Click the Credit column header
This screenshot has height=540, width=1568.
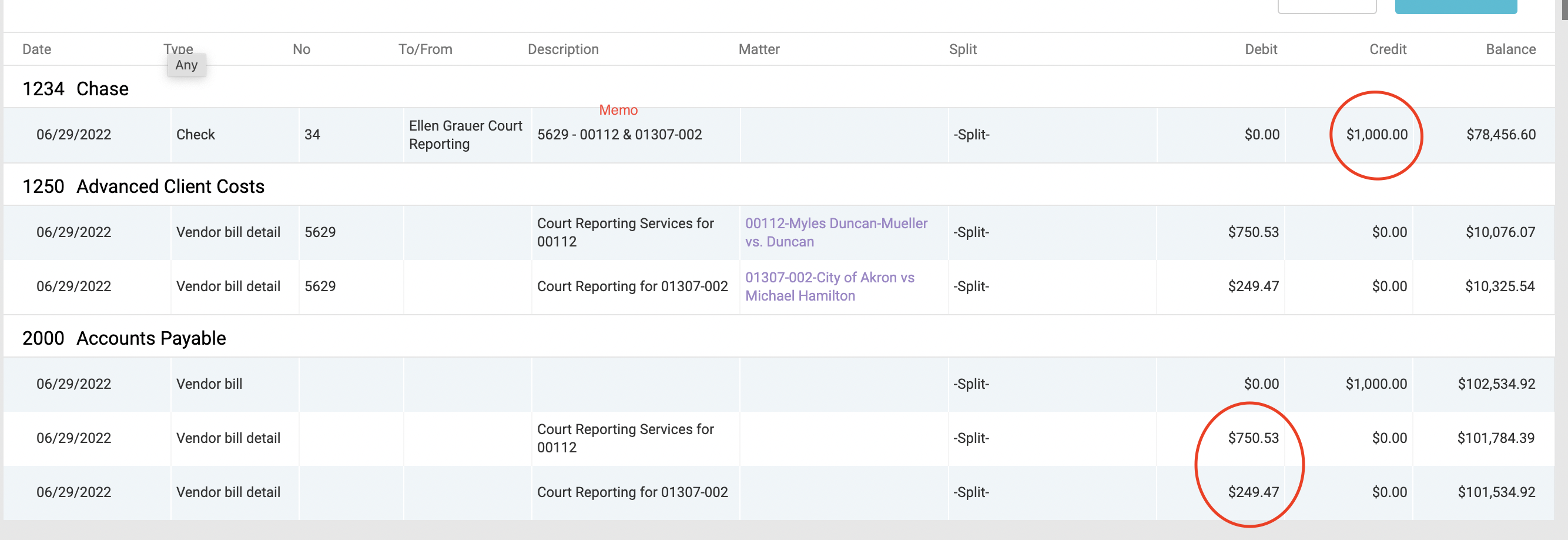[1388, 49]
